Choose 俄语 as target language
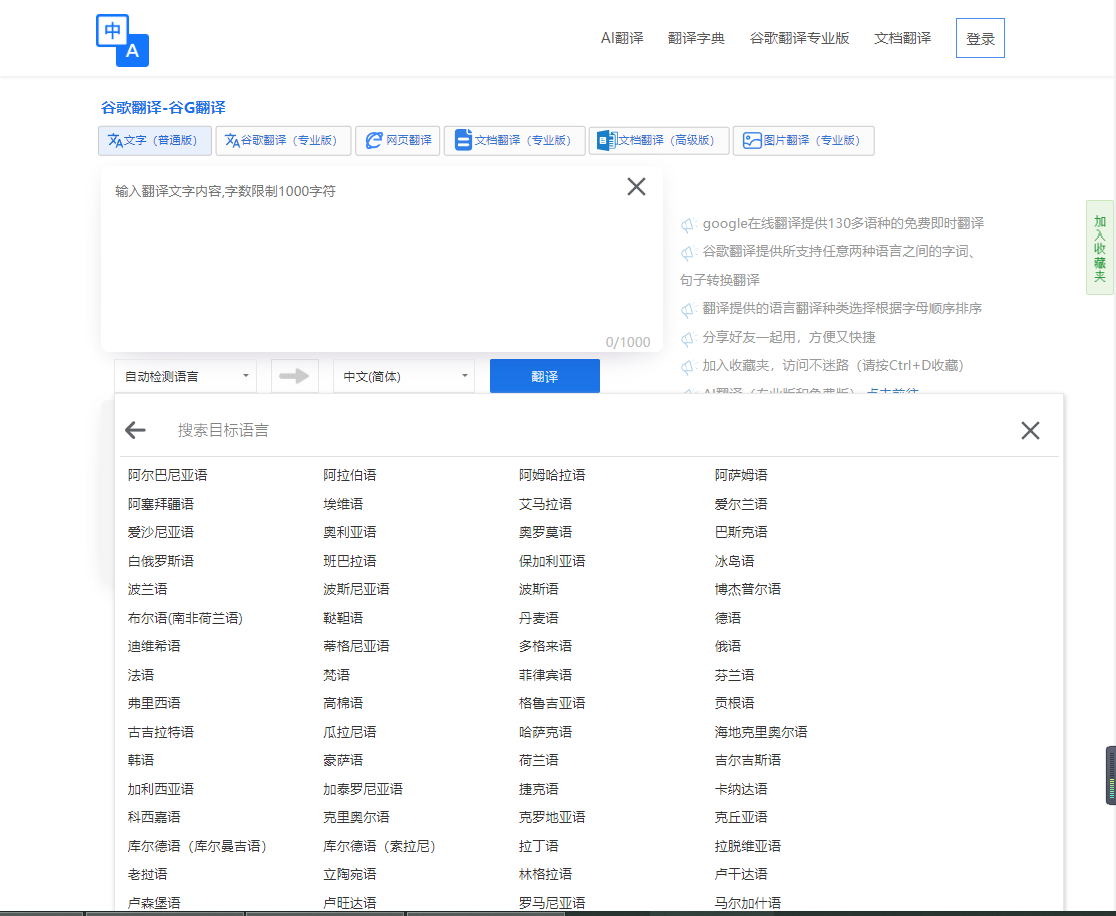 pyautogui.click(x=728, y=646)
